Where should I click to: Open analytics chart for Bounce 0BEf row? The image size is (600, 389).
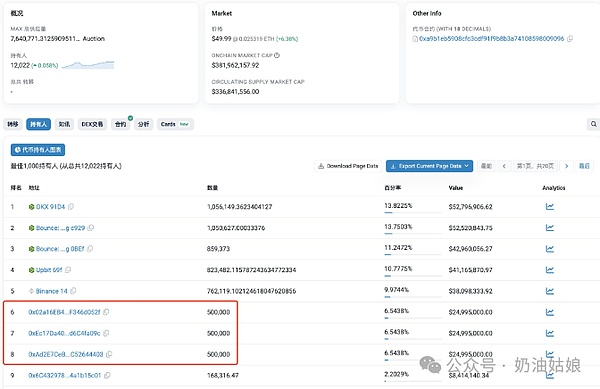[549, 249]
